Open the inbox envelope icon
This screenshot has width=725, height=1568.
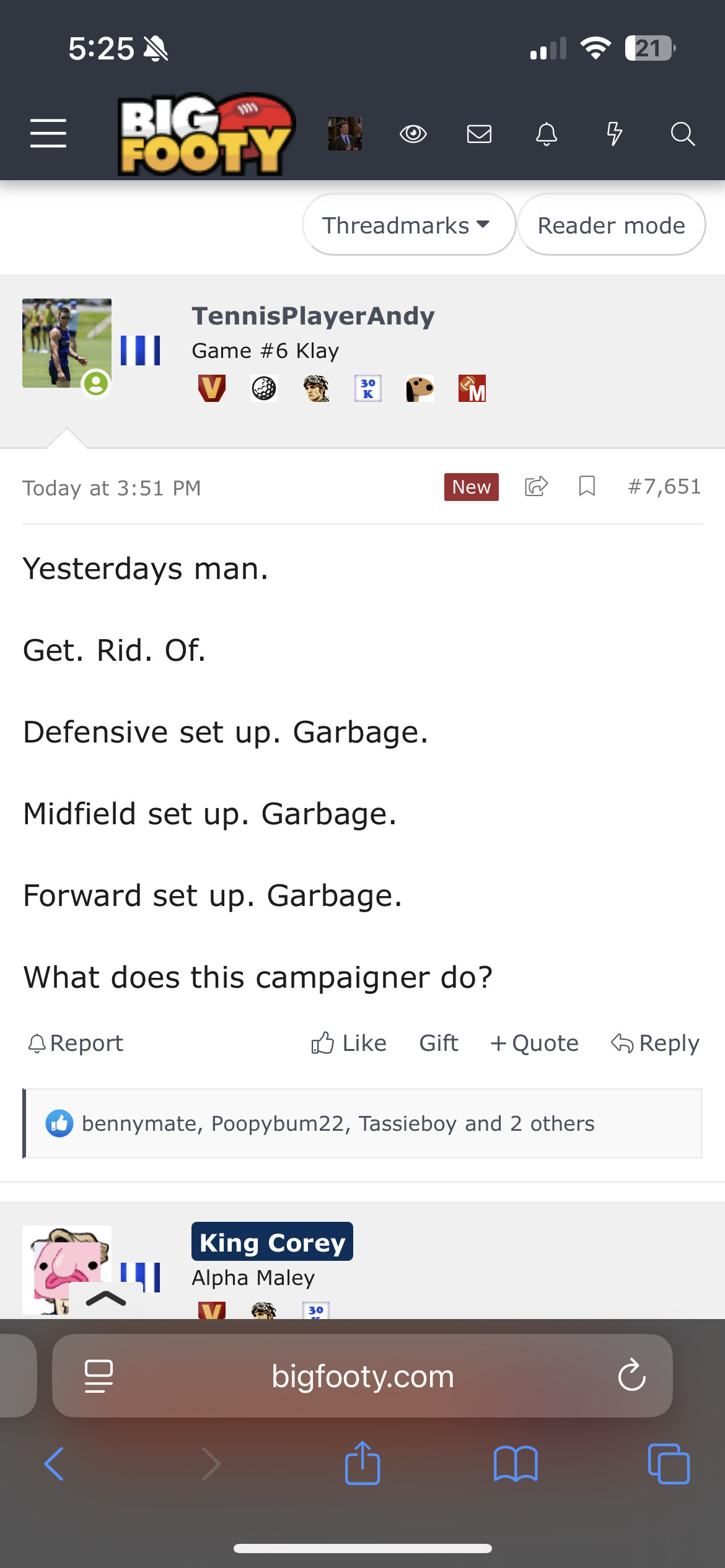pyautogui.click(x=479, y=134)
